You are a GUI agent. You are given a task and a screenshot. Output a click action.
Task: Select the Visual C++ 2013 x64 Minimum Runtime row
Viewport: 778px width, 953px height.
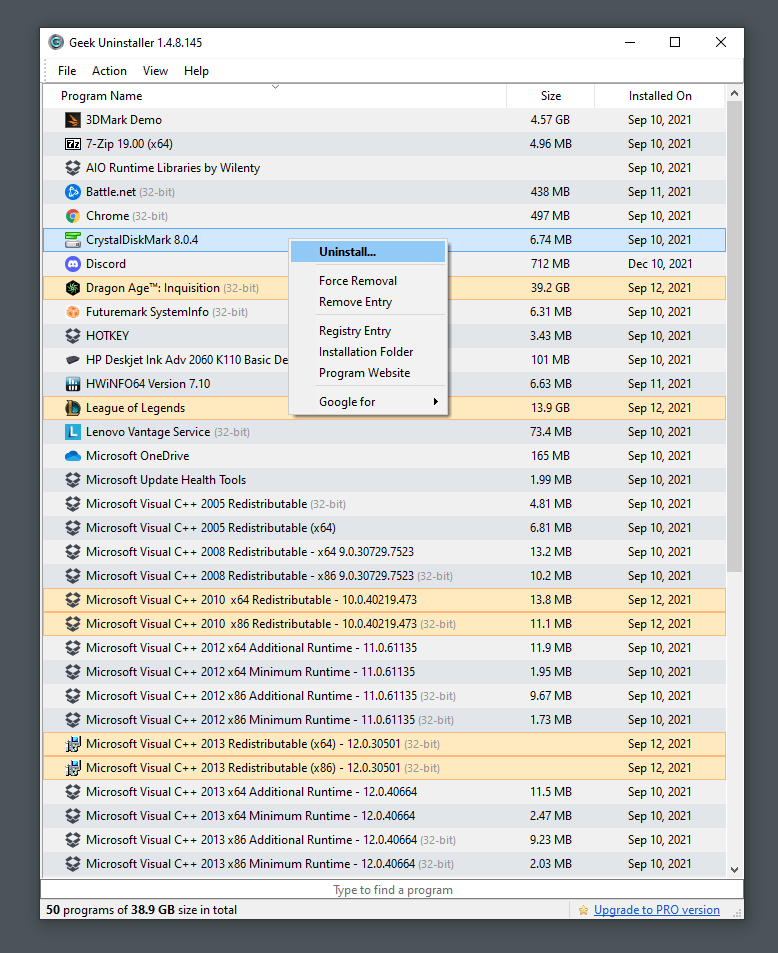[x=384, y=816]
